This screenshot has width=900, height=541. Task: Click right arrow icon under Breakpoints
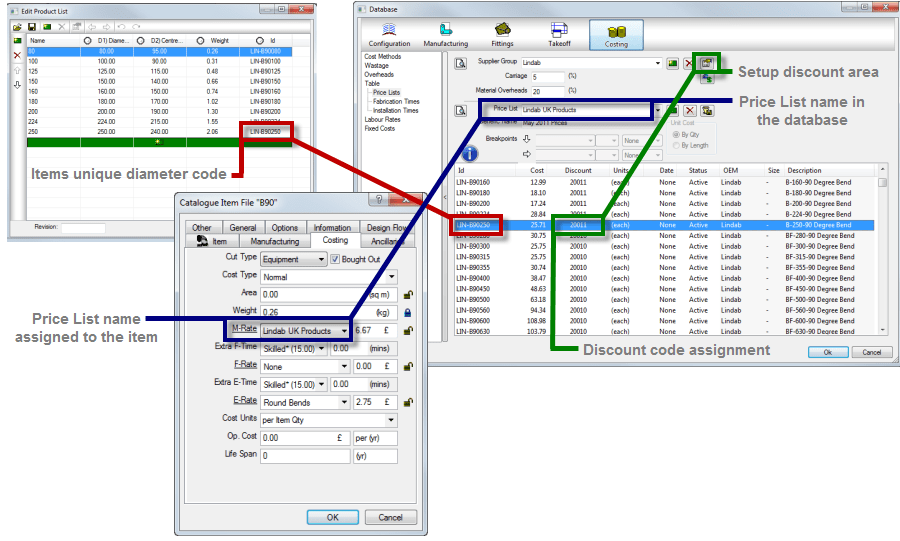(x=526, y=154)
